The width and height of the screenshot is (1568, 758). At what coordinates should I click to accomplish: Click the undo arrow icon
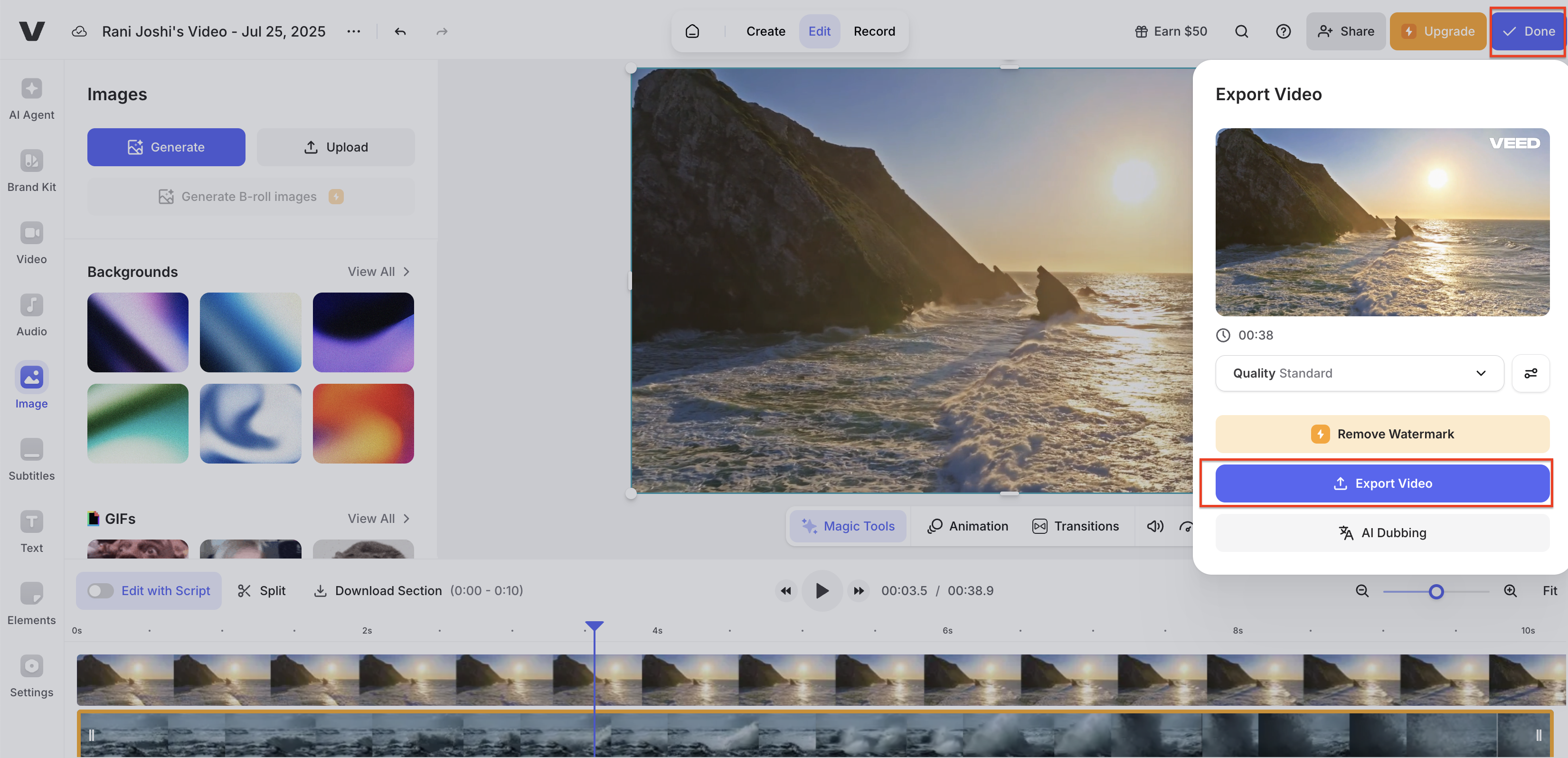coord(400,32)
